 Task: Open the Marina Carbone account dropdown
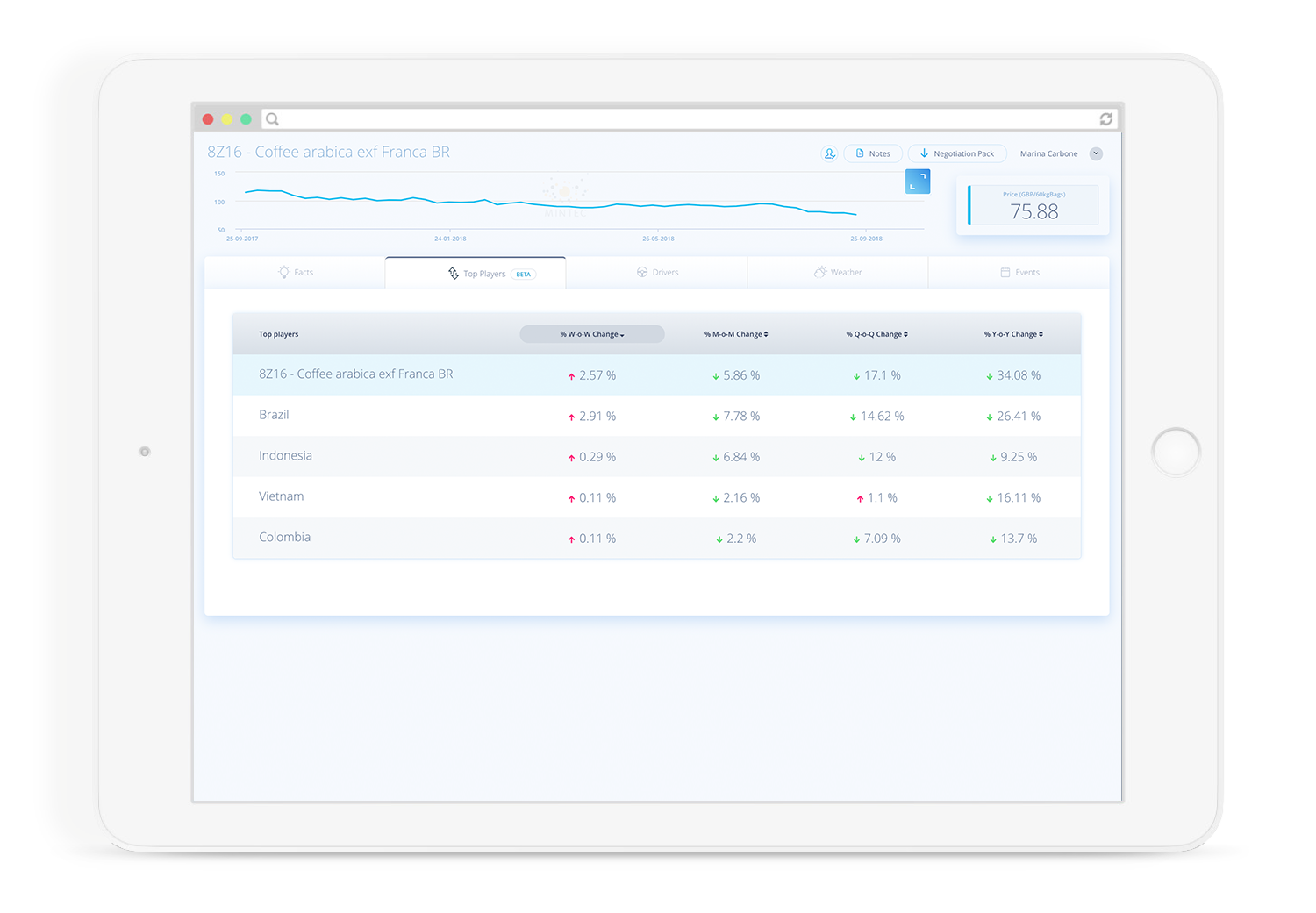tap(1095, 153)
